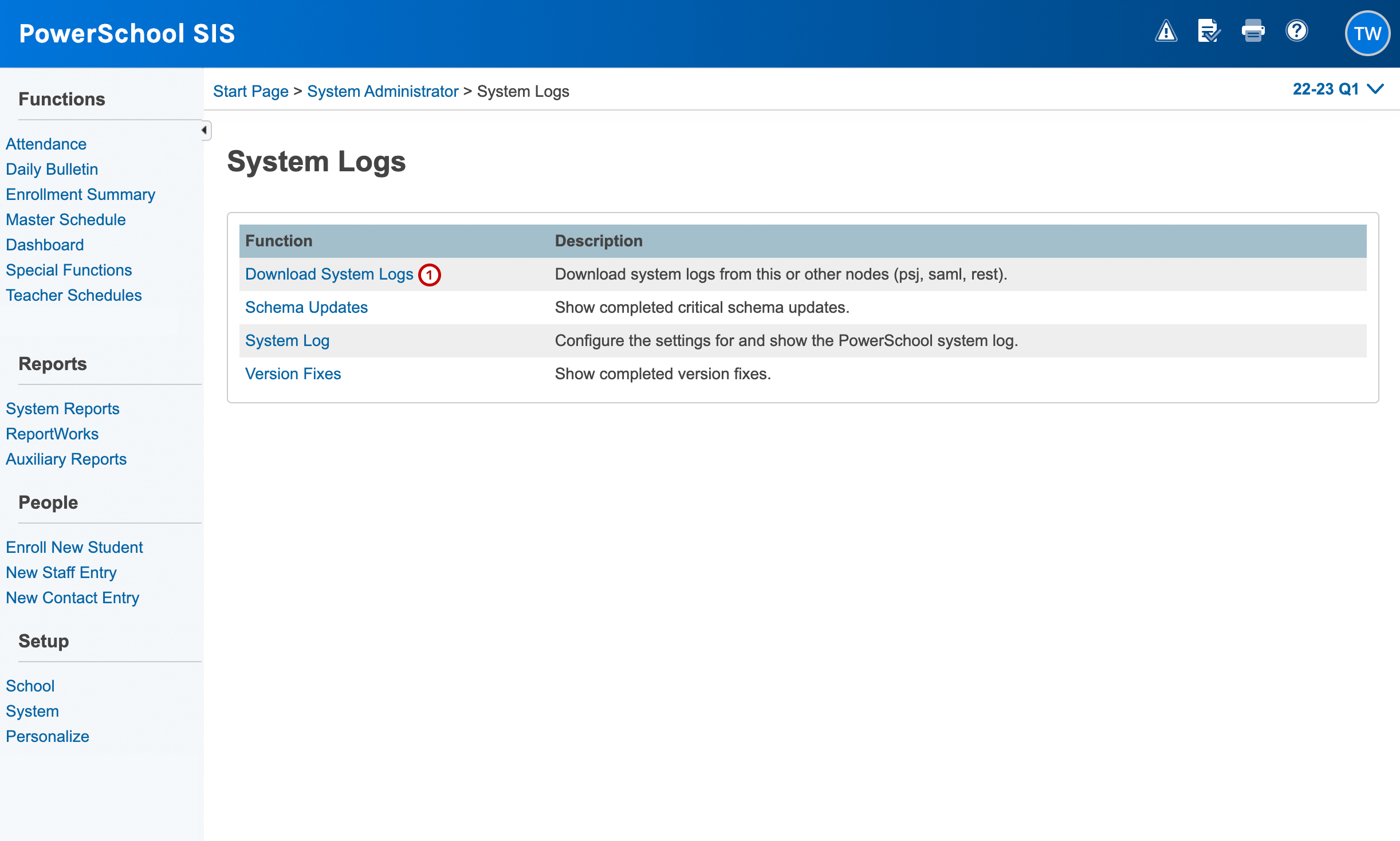Click the Description column header
The image size is (1400, 841).
pos(599,241)
